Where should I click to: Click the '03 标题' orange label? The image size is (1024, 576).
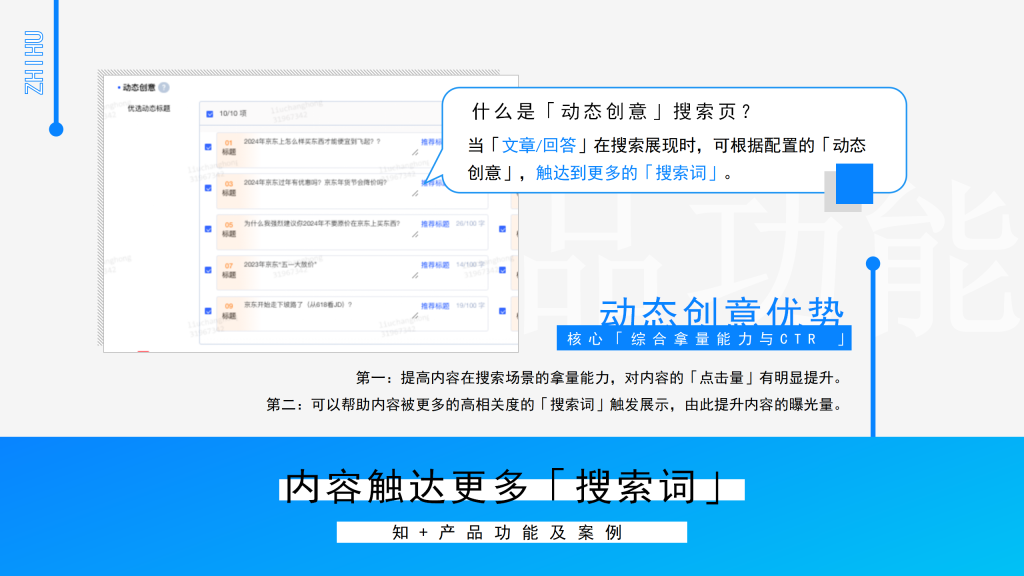click(x=229, y=189)
